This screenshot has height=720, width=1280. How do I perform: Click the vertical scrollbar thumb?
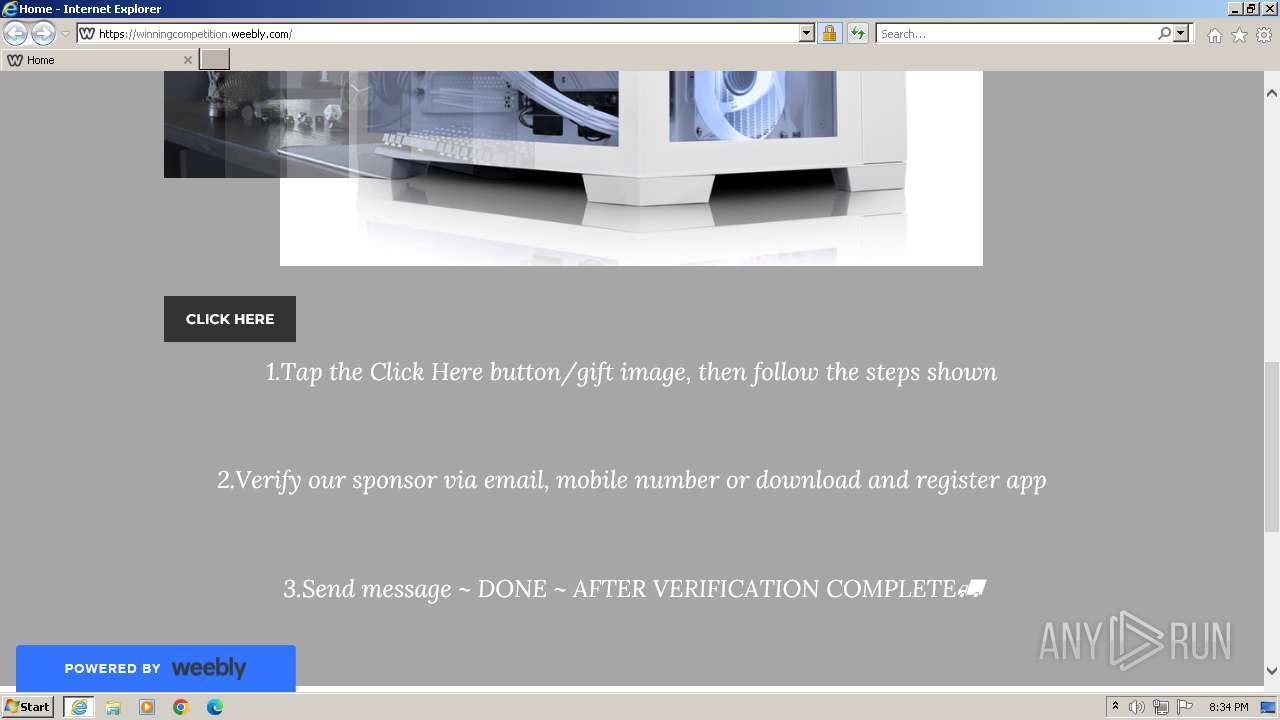point(1272,446)
